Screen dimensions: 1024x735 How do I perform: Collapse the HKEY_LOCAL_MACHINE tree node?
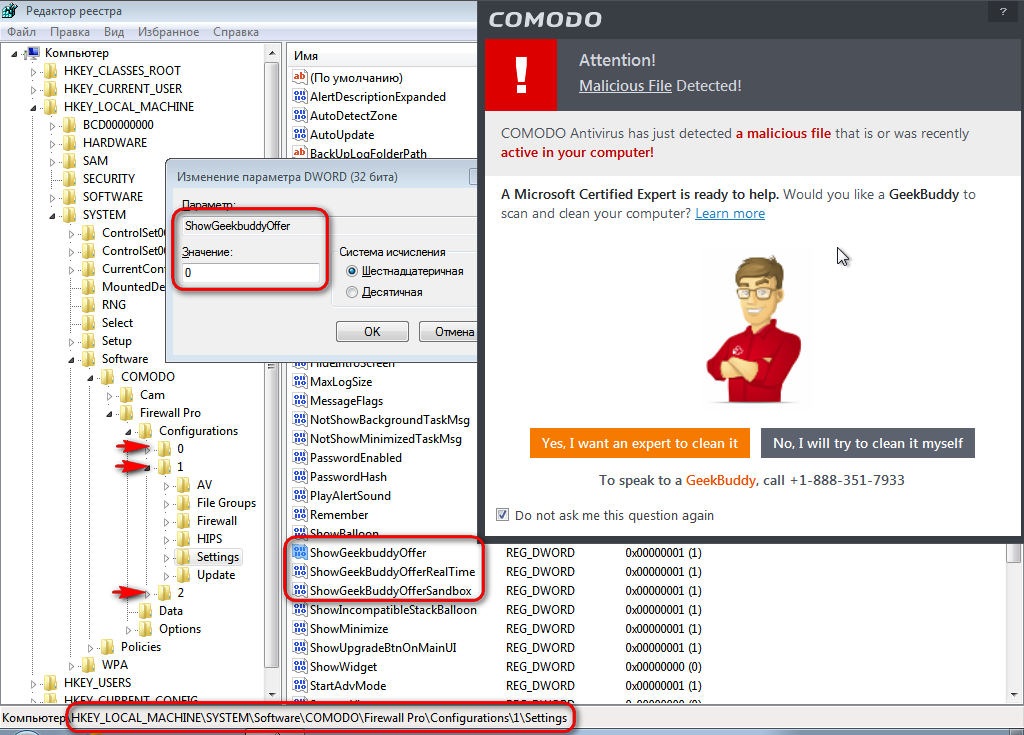pyautogui.click(x=33, y=107)
